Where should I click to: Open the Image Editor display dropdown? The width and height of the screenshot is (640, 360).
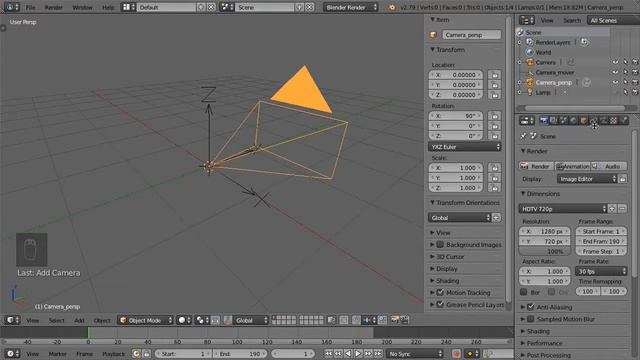pos(587,179)
